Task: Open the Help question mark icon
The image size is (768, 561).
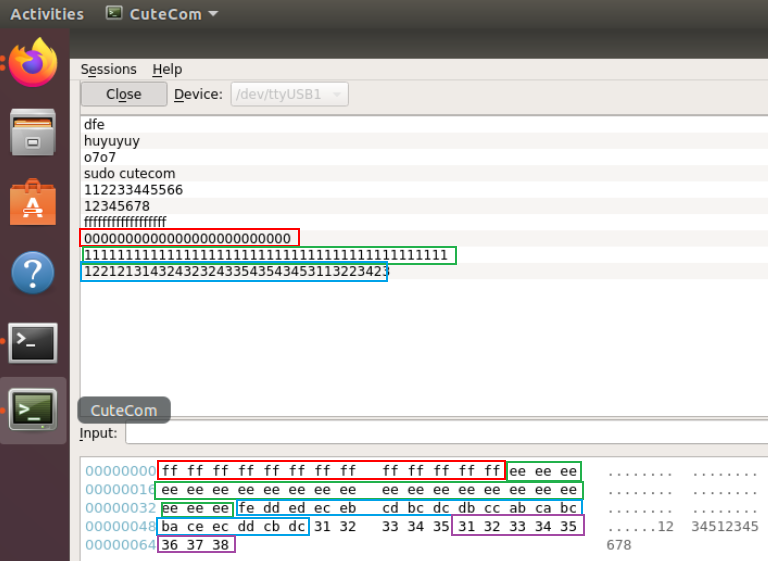Action: click(x=33, y=273)
